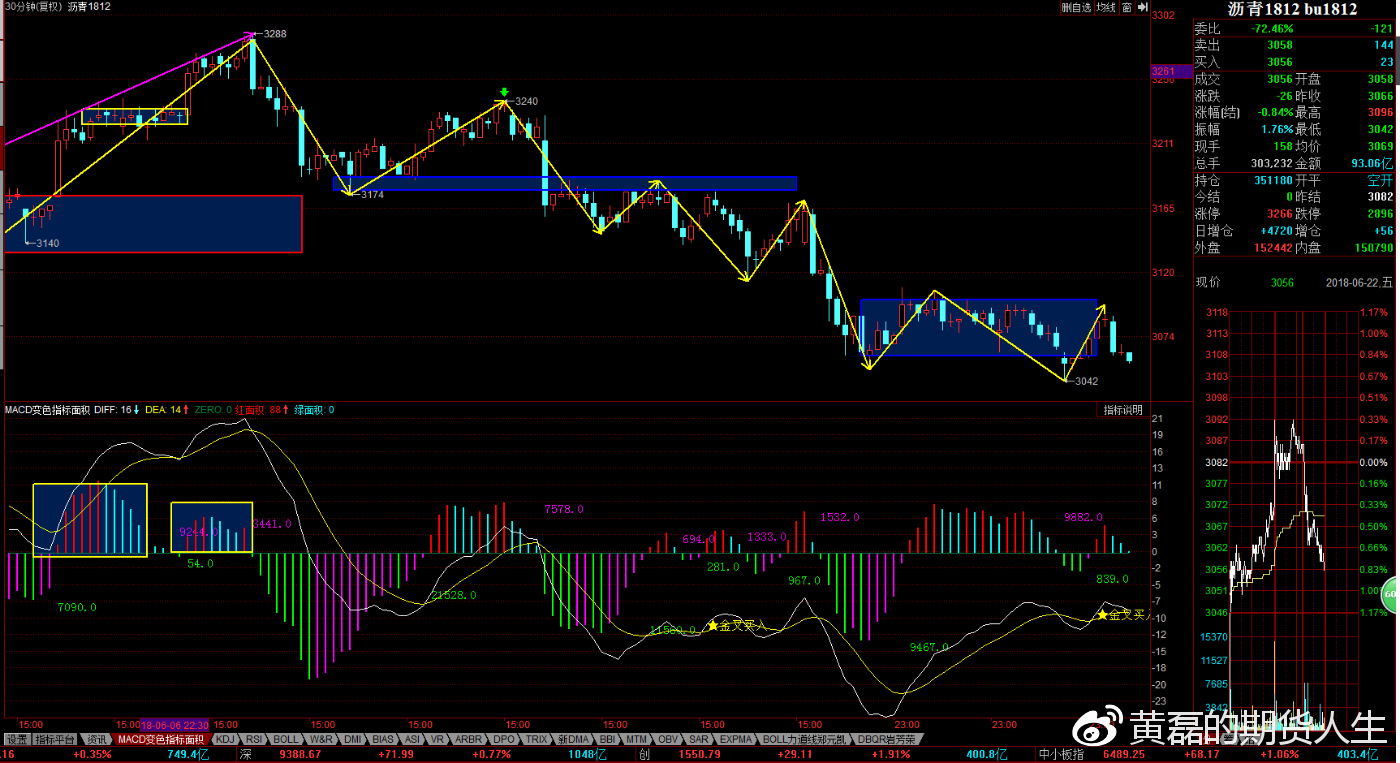Click the latest 金叉买 star near 839.0

point(1103,614)
